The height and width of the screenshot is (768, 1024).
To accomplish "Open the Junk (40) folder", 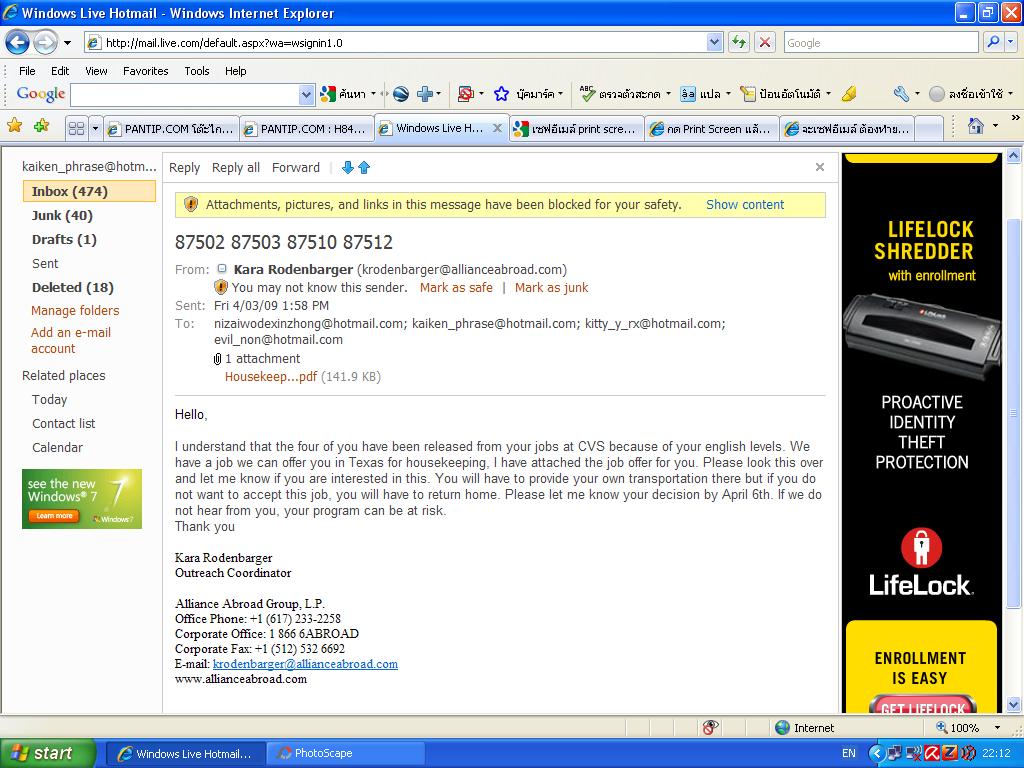I will click(62, 216).
